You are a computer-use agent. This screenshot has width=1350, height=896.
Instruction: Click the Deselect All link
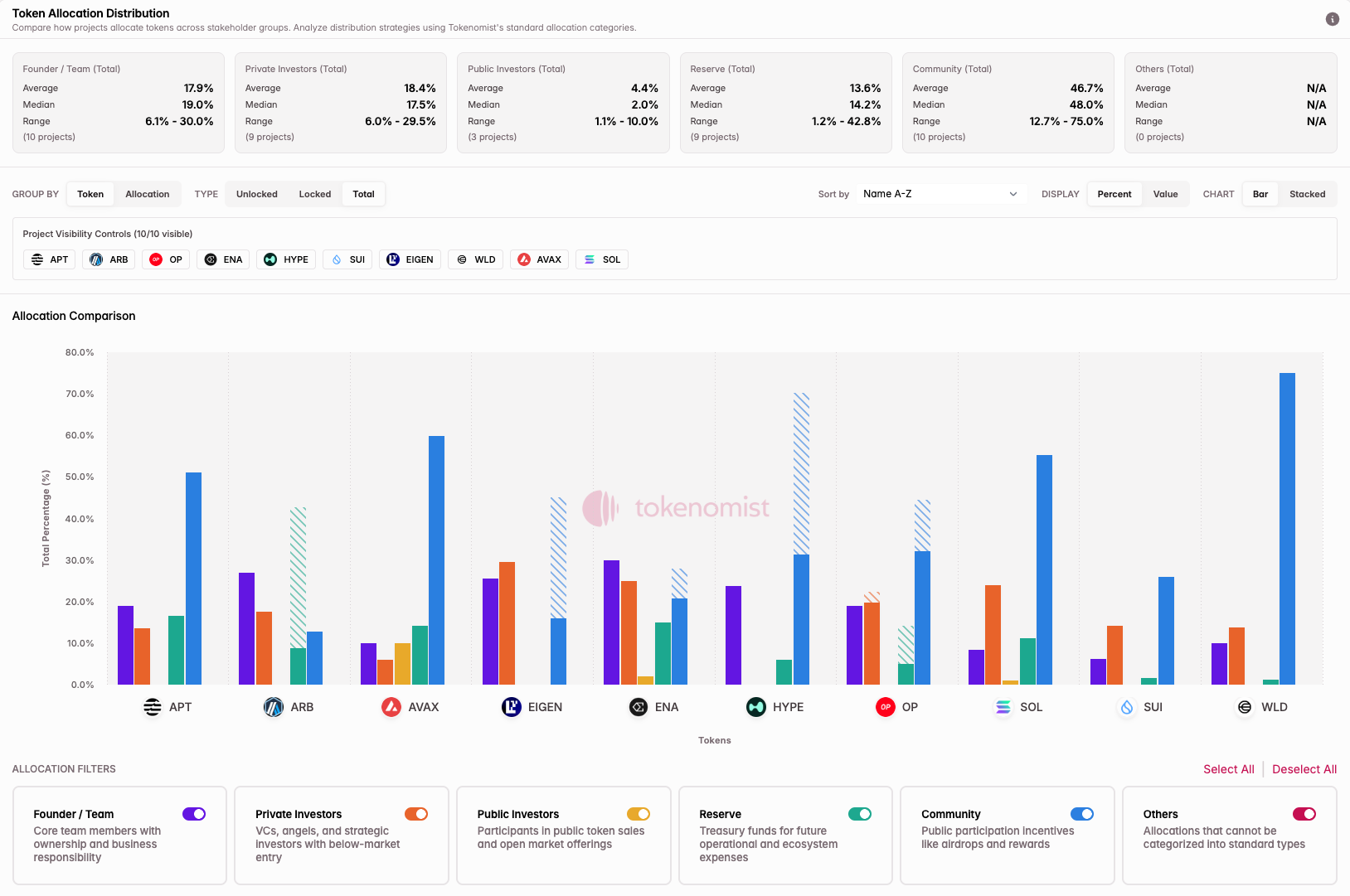point(1304,769)
